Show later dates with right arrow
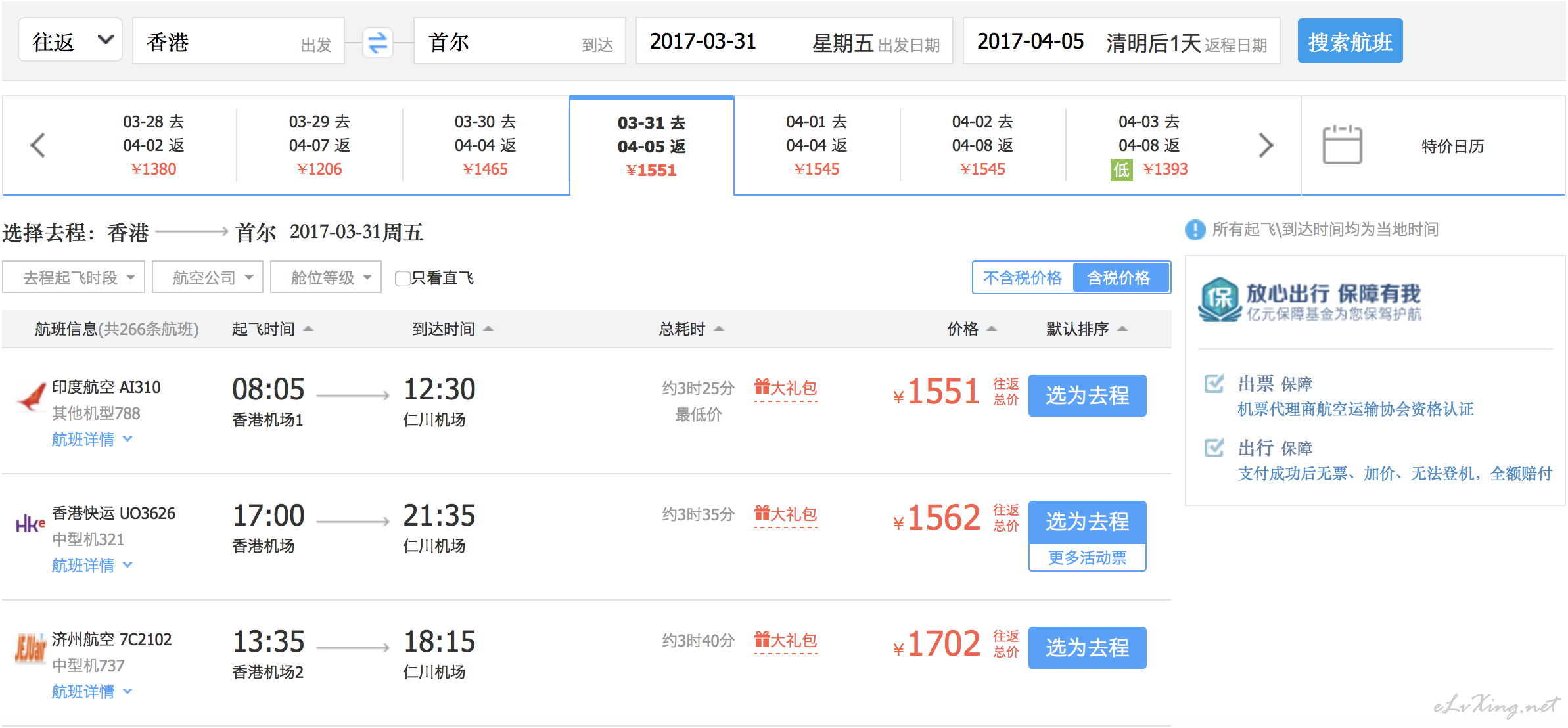The height and width of the screenshot is (728, 1568). tap(1266, 145)
